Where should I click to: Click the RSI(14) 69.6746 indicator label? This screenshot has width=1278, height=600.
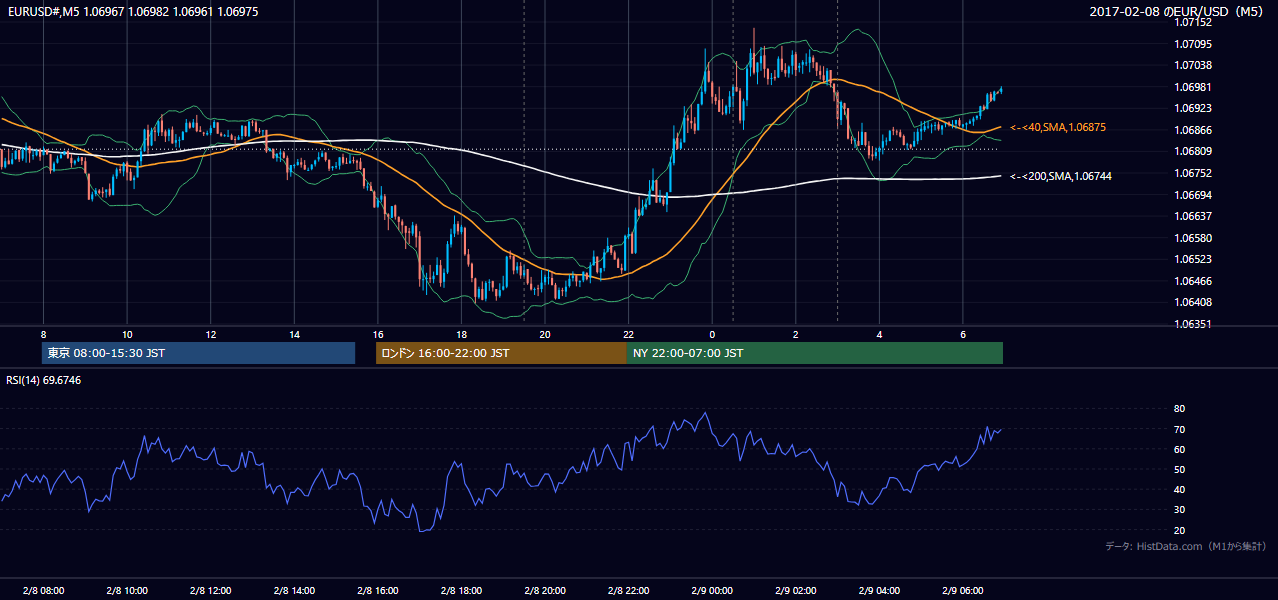tap(44, 380)
